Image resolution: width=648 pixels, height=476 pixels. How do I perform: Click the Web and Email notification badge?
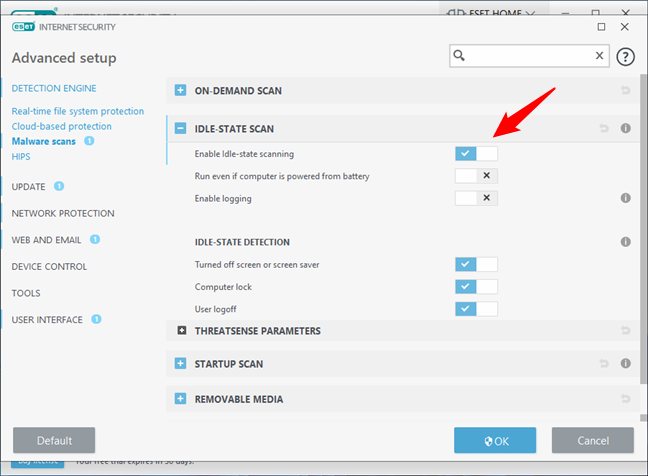click(95, 239)
